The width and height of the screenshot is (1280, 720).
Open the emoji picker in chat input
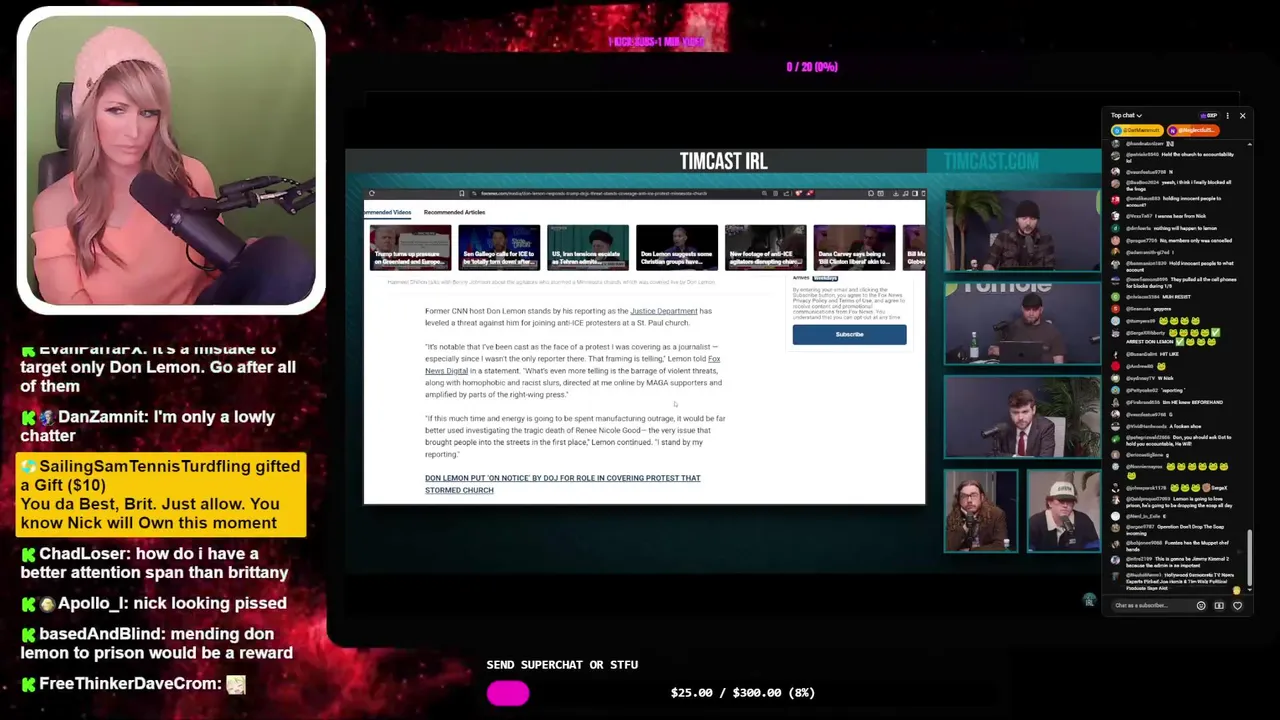tap(1201, 606)
